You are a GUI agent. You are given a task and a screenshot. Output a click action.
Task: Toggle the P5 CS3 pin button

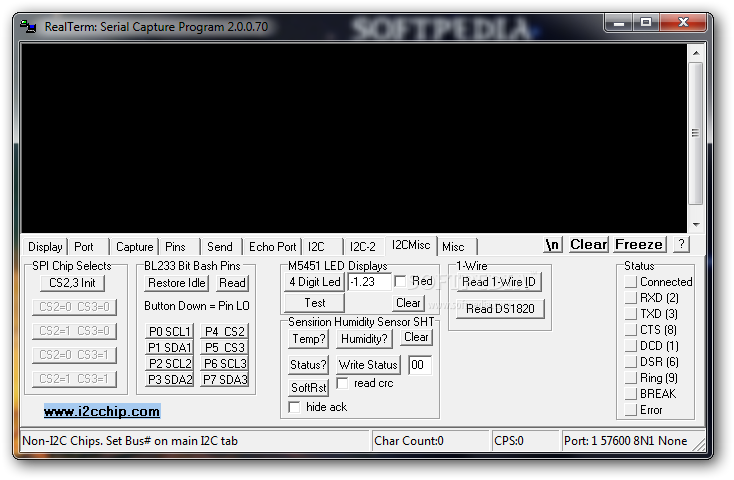(225, 347)
